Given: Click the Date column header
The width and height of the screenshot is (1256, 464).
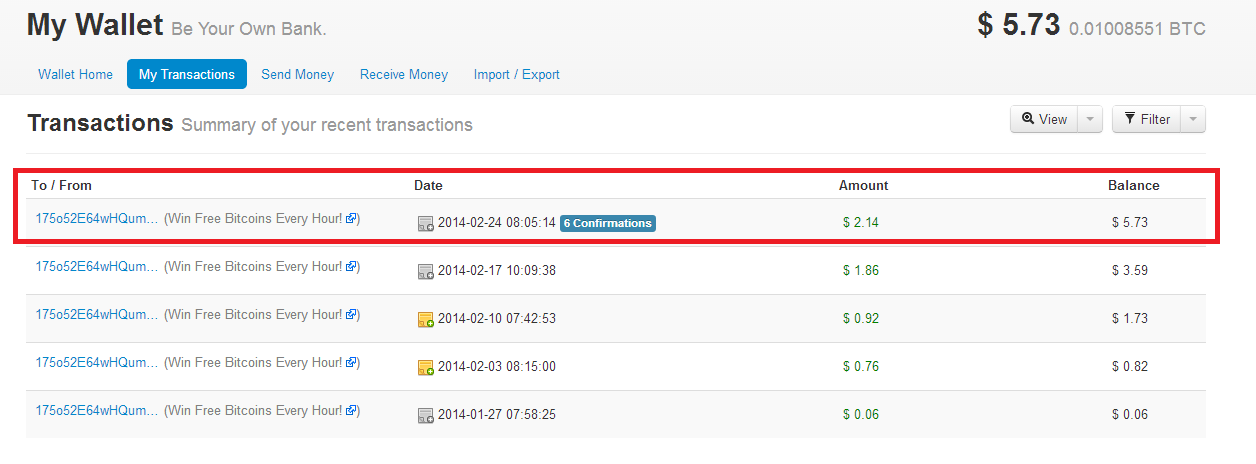Looking at the screenshot, I should 428,185.
